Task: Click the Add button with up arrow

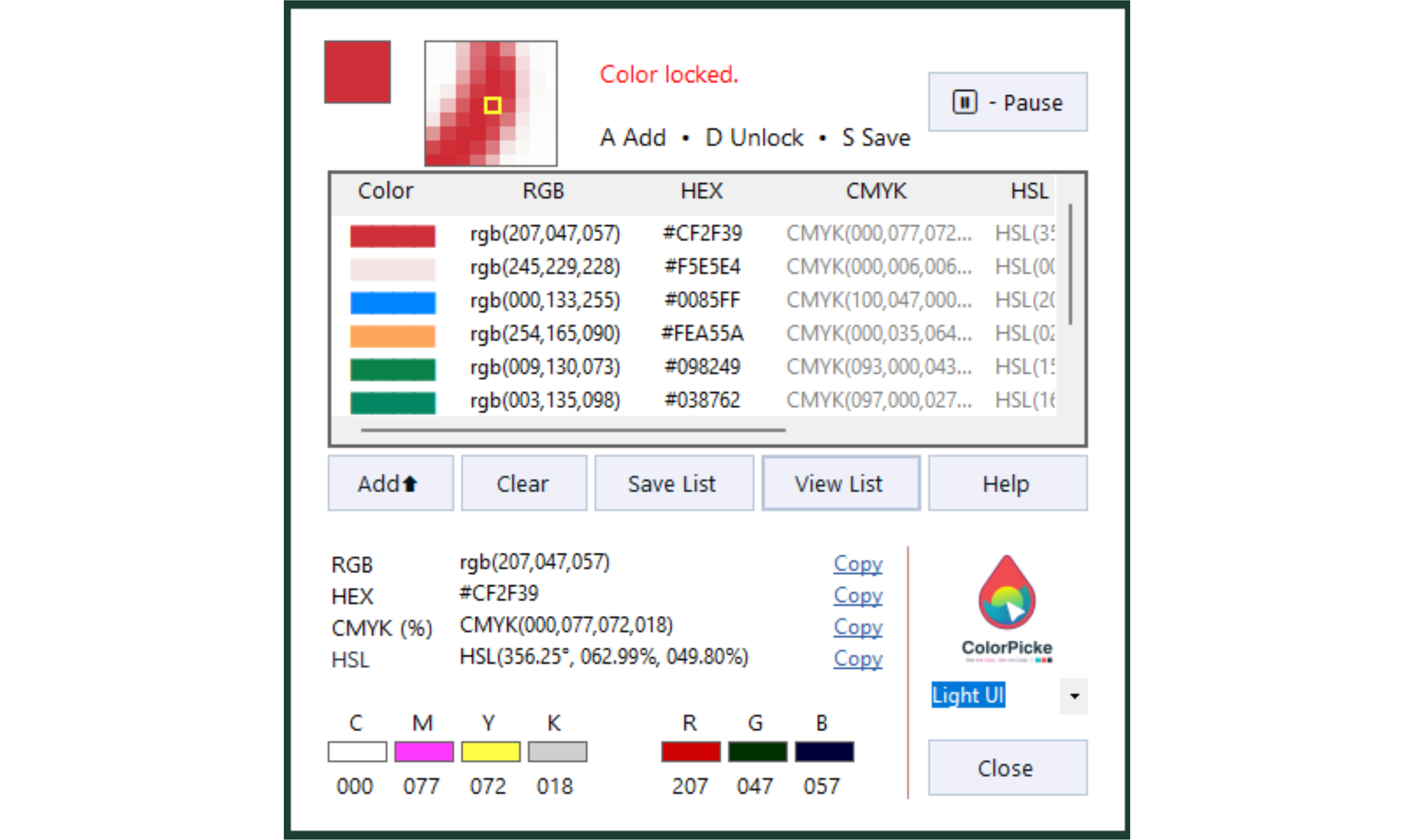Action: coord(391,483)
